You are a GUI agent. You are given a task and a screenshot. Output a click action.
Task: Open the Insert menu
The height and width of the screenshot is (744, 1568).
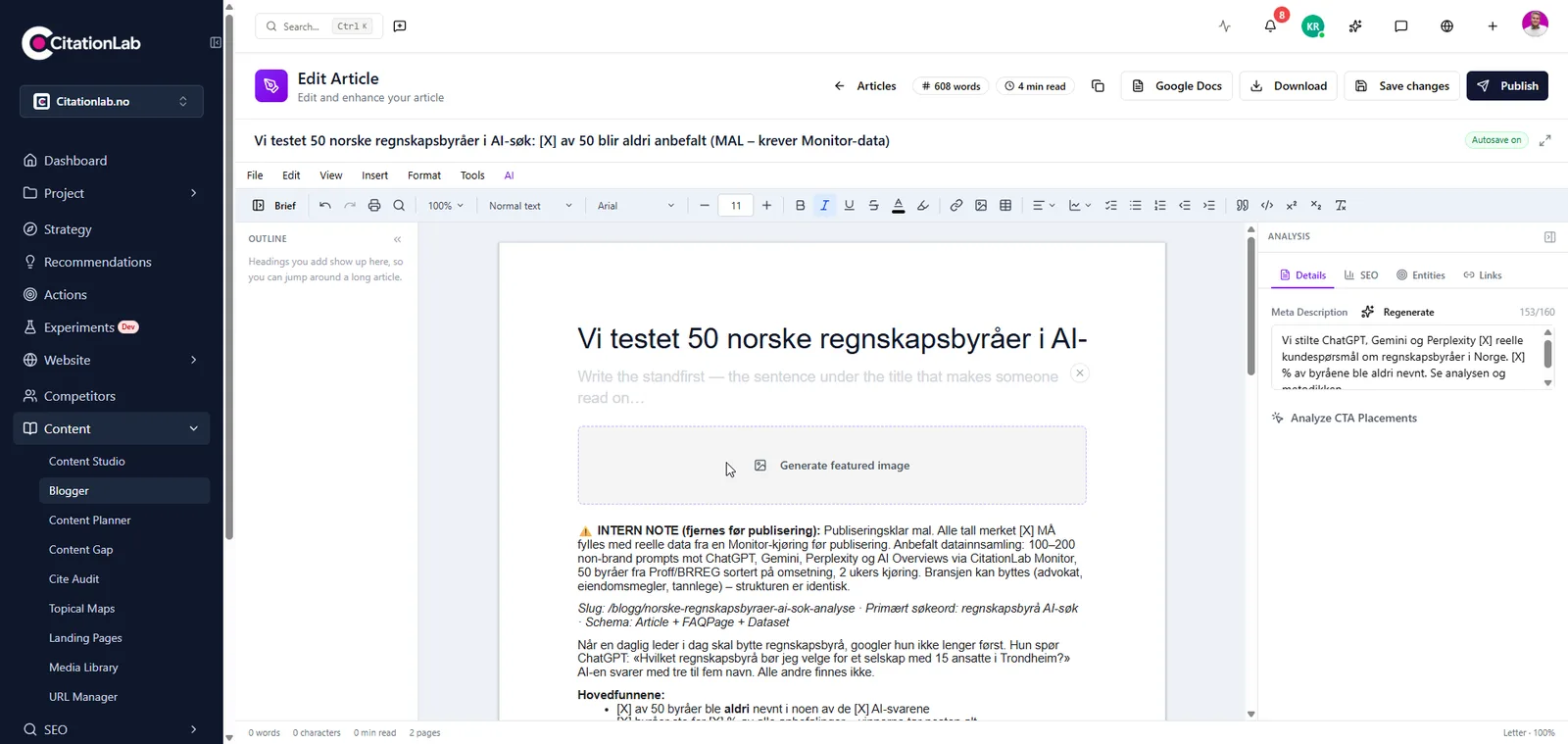pyautogui.click(x=374, y=175)
